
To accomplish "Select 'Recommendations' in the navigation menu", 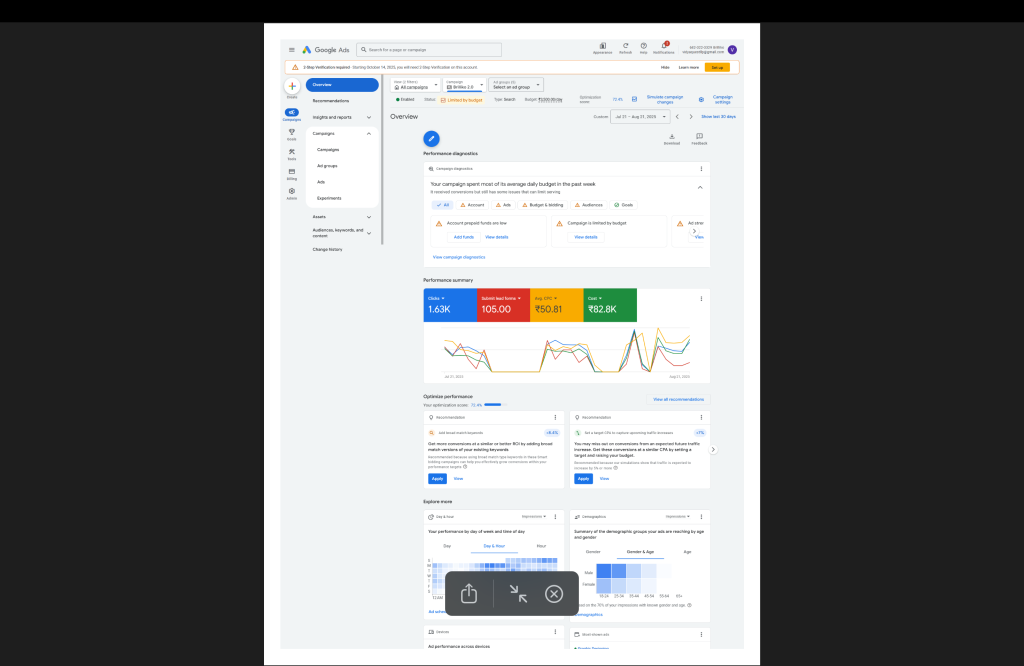I will tap(331, 101).
